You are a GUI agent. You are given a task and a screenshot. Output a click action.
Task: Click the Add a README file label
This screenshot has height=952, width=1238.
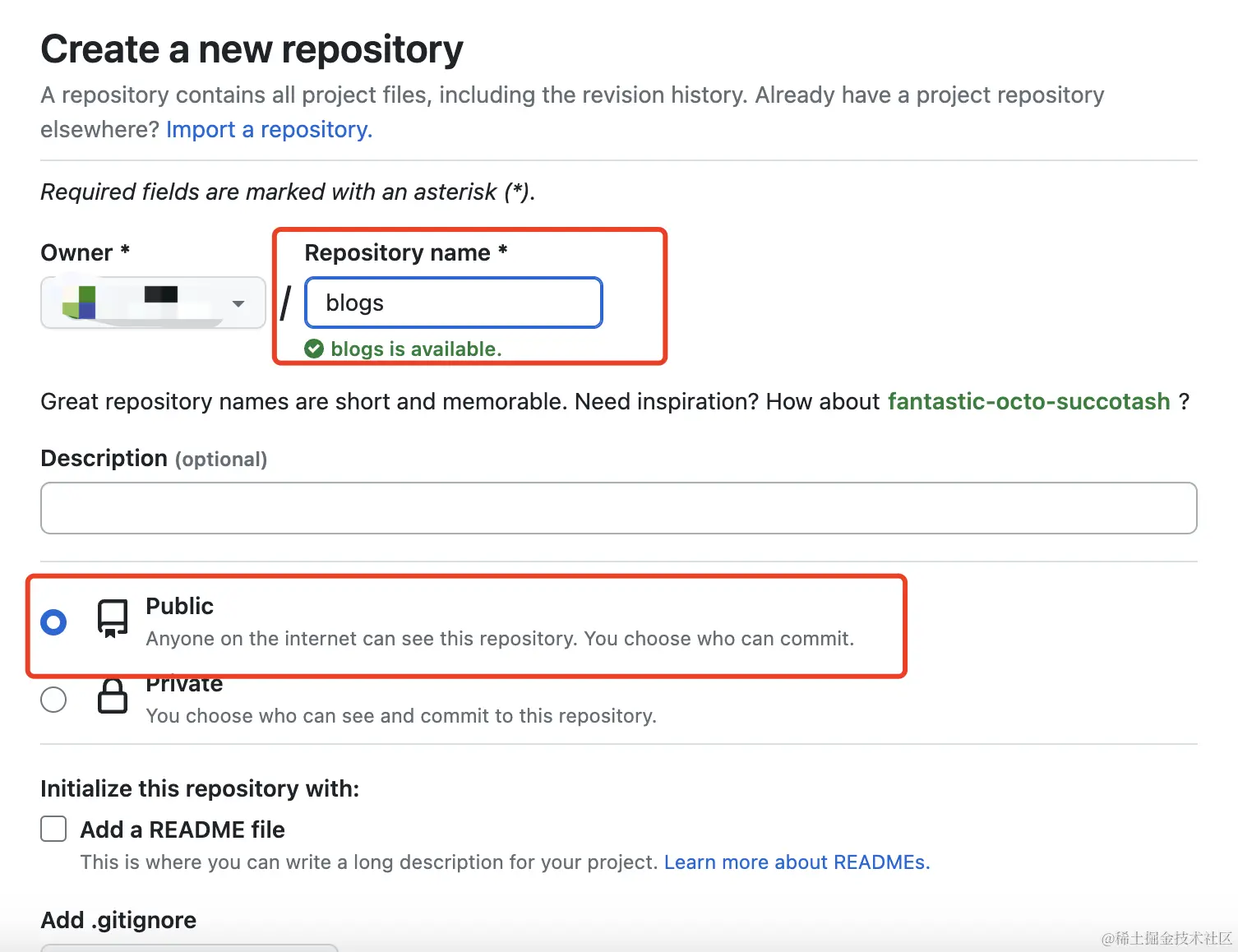(x=182, y=830)
